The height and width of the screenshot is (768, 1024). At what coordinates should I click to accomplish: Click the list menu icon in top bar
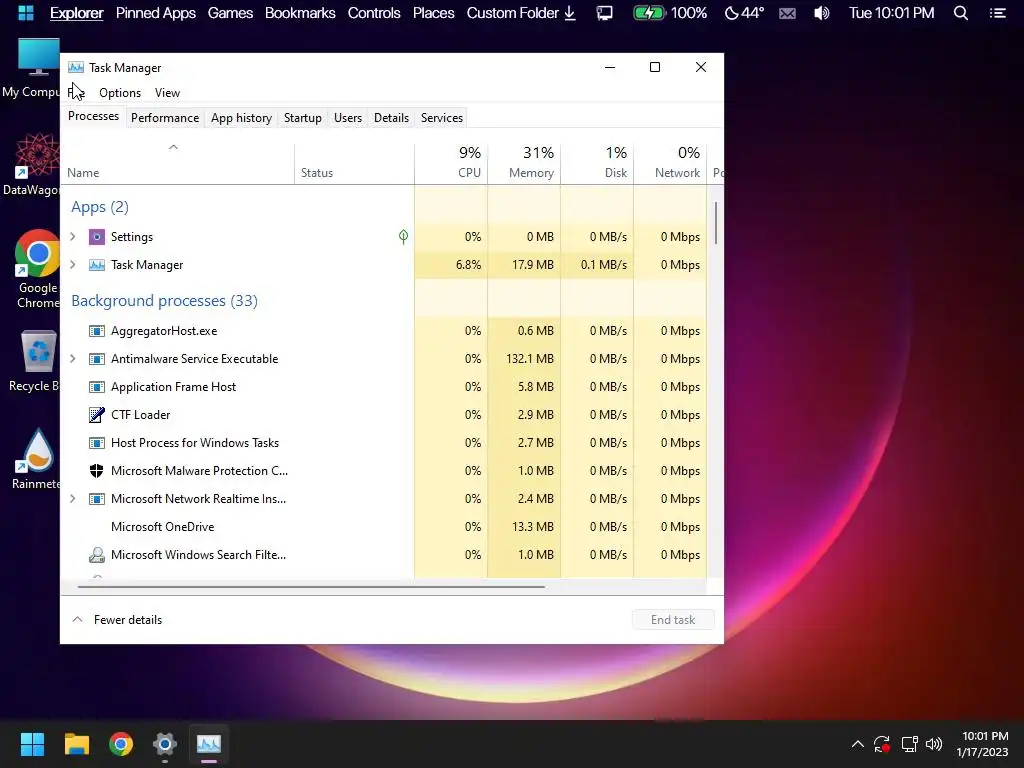(997, 13)
